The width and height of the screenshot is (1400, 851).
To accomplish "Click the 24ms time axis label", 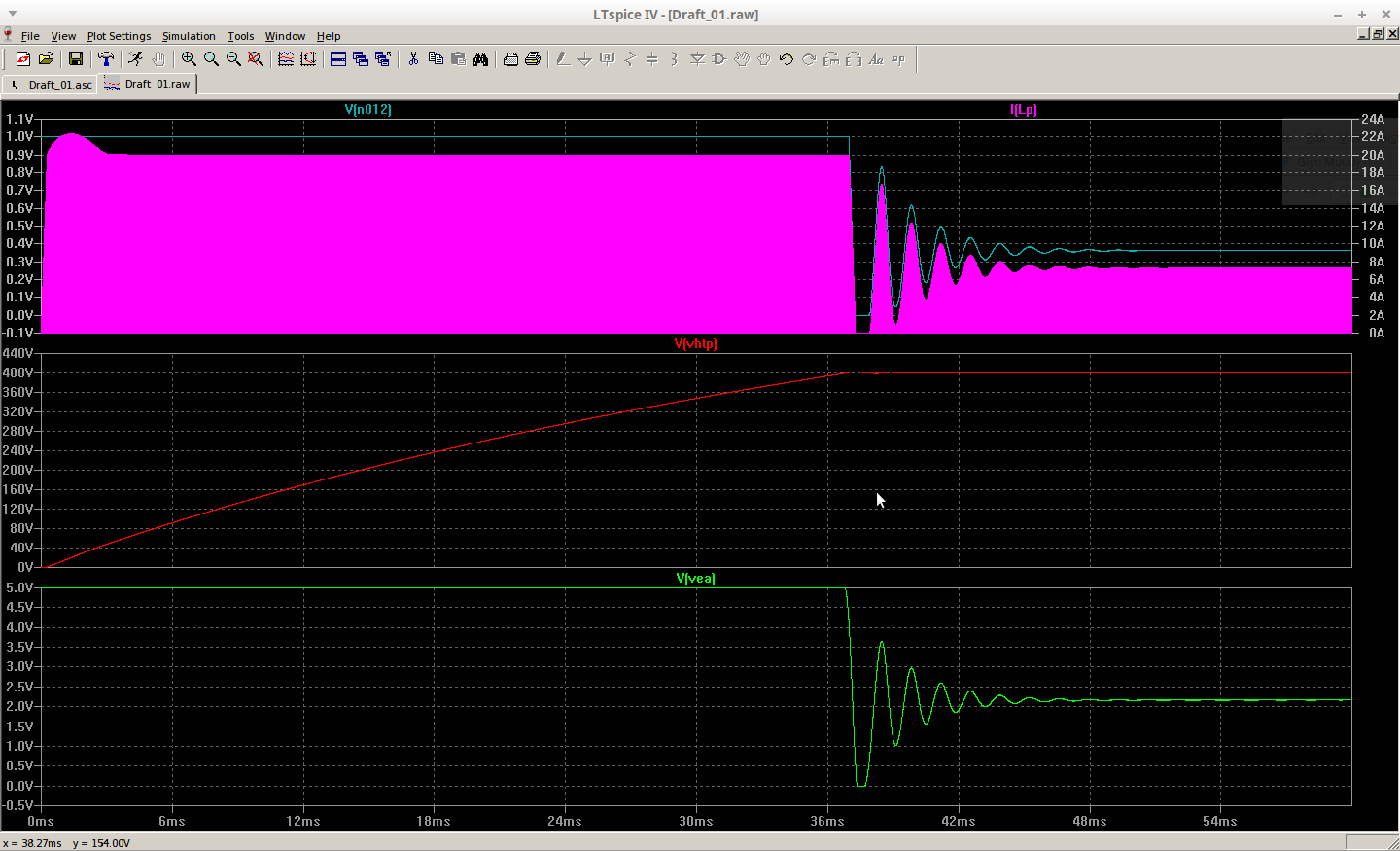I will 565,821.
